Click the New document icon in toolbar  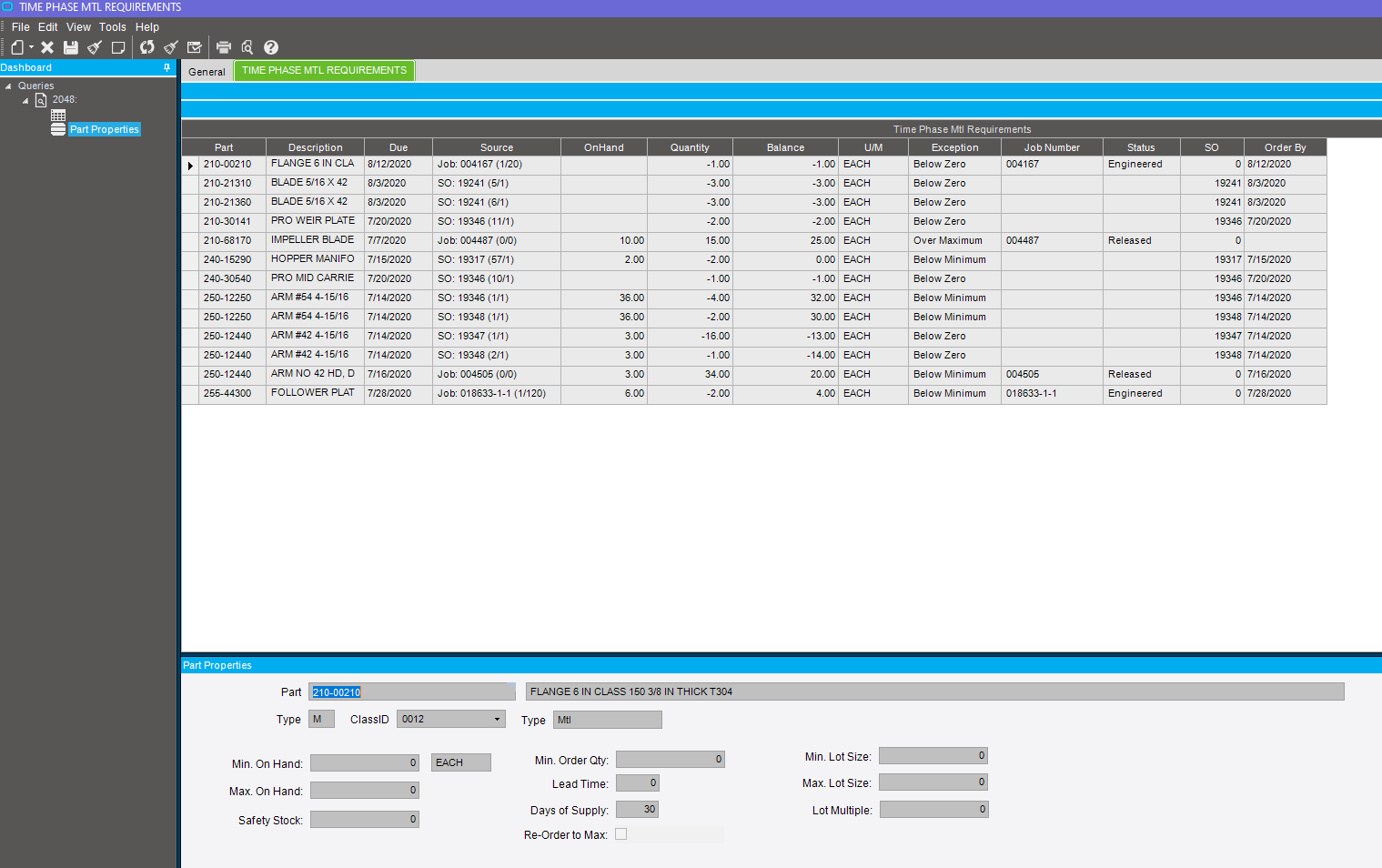click(x=17, y=47)
